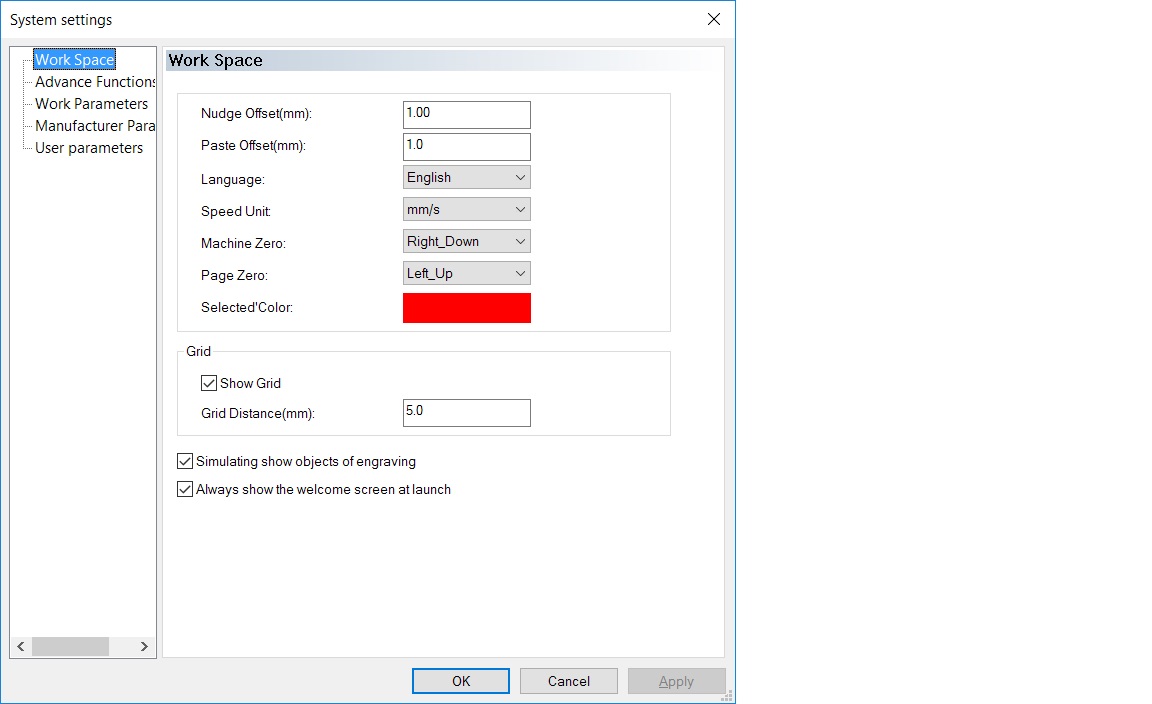Viewport: 1152px width, 704px height.
Task: Expand the Page Zero dropdown
Action: coord(466,274)
